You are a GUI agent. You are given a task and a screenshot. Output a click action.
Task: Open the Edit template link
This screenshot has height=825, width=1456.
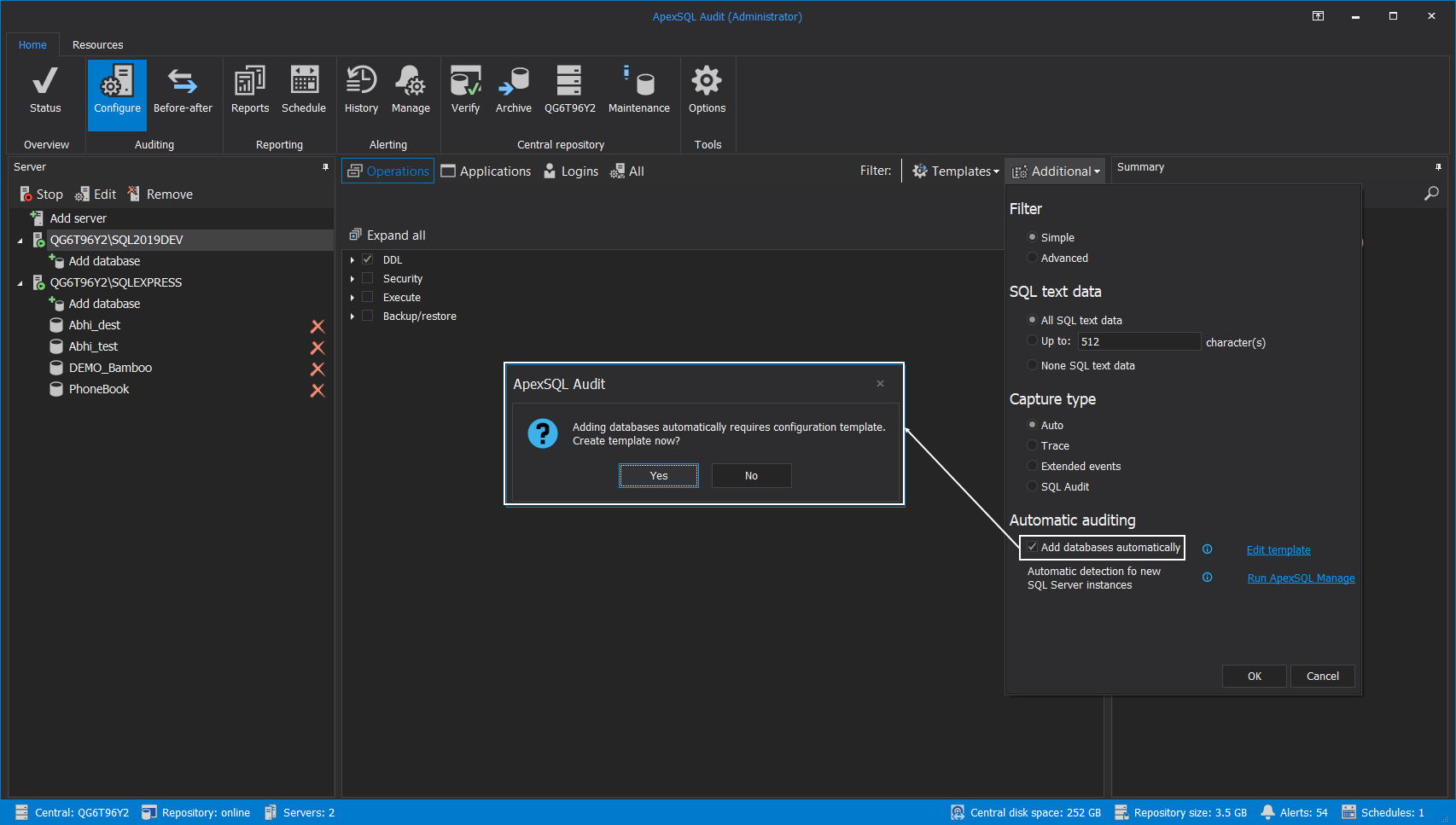1278,550
